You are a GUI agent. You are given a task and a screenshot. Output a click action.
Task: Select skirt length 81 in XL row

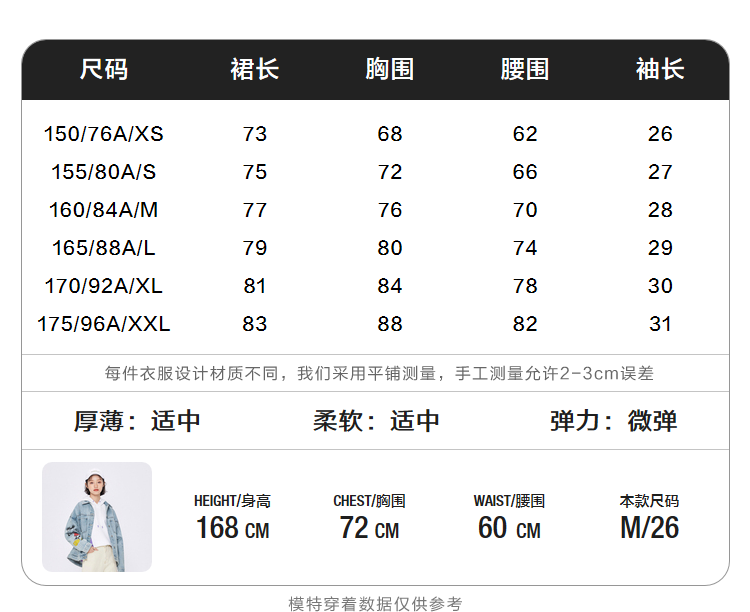254,286
